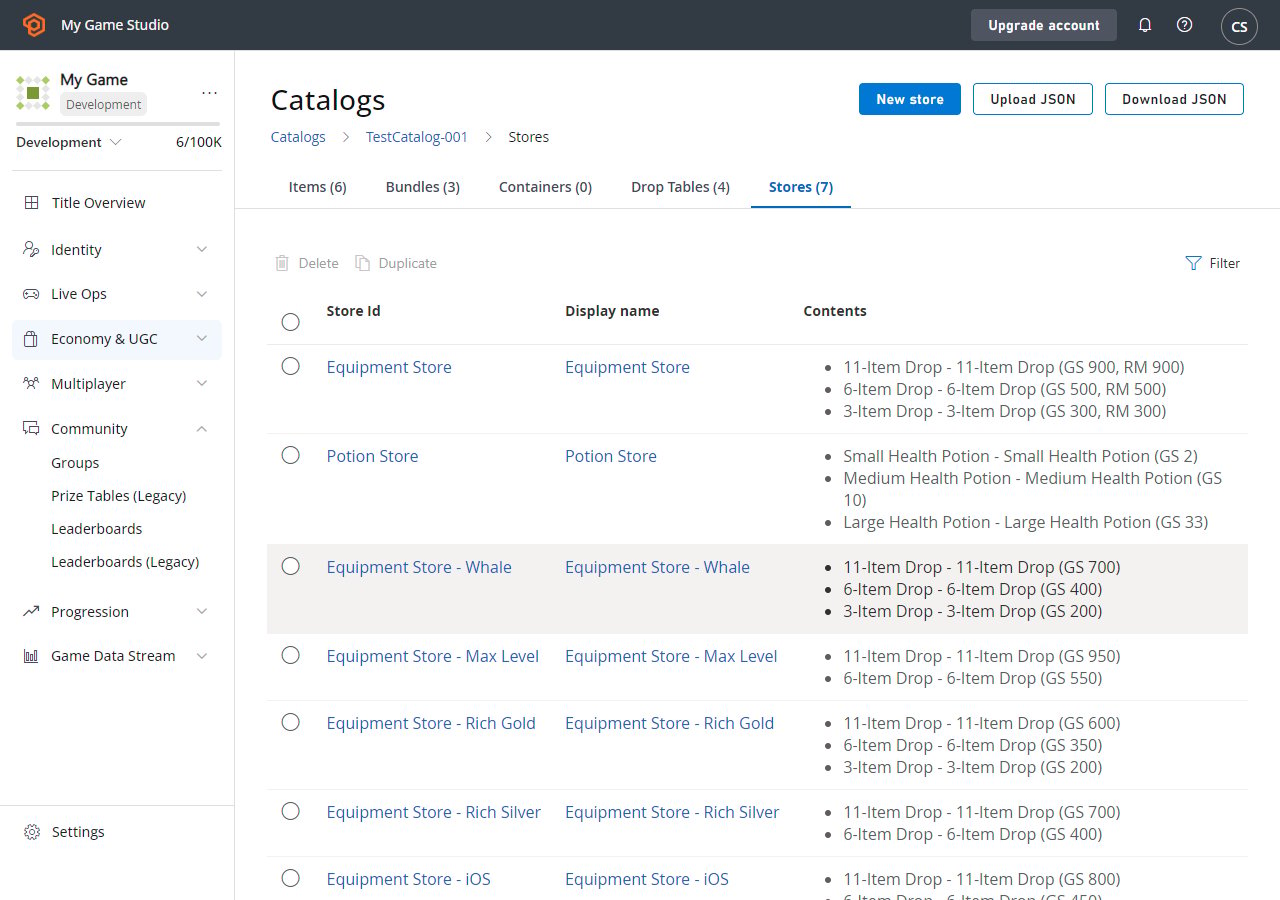This screenshot has height=900, width=1280.
Task: Switch to the Bundles (3) tab
Action: (x=423, y=187)
